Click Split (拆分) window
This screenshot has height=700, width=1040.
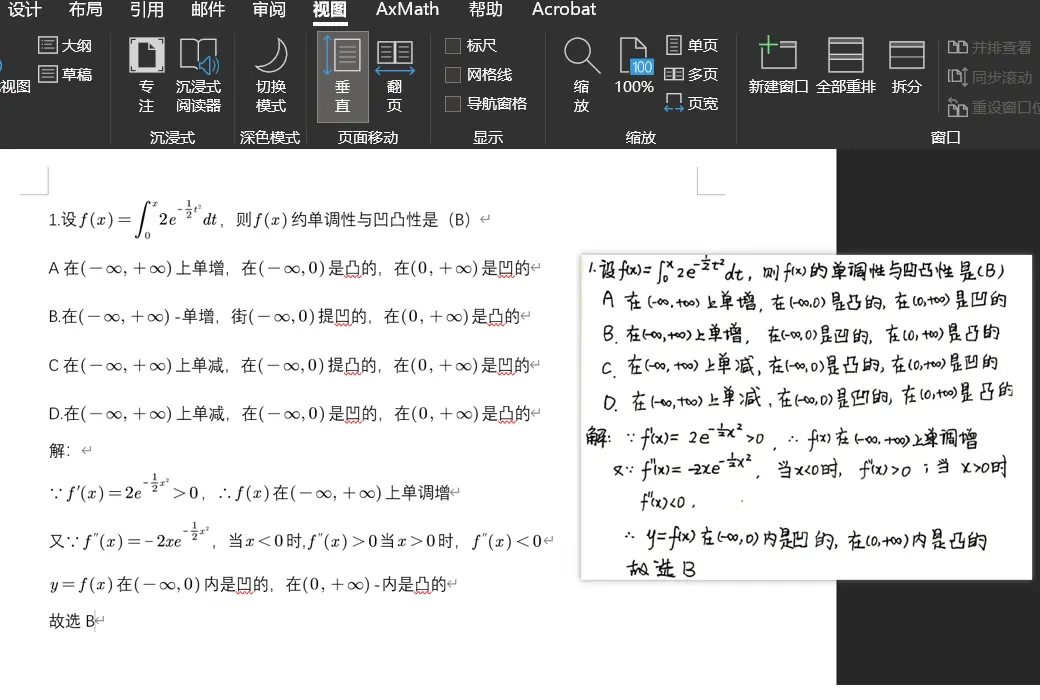(x=907, y=66)
